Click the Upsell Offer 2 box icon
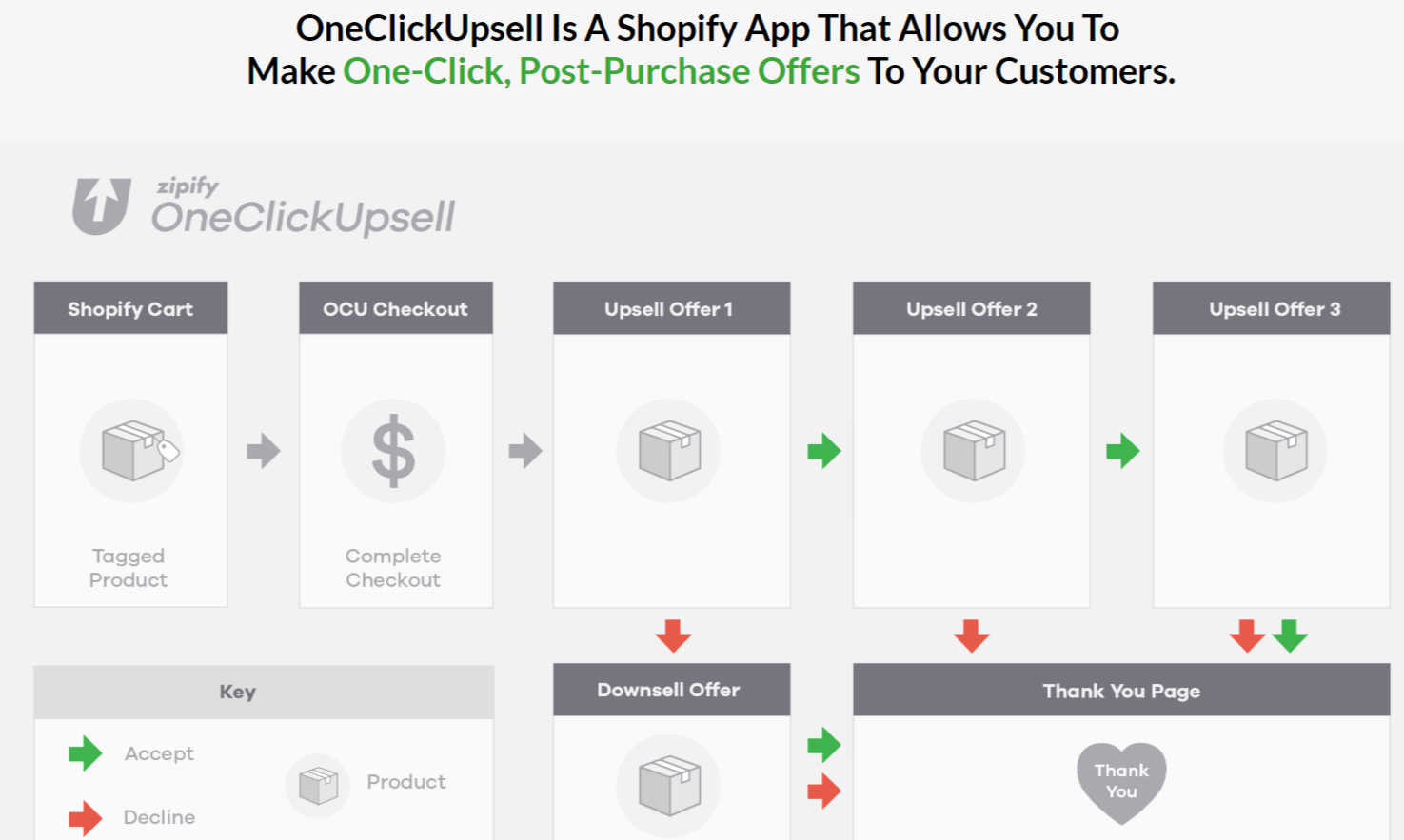 pyautogui.click(x=973, y=450)
